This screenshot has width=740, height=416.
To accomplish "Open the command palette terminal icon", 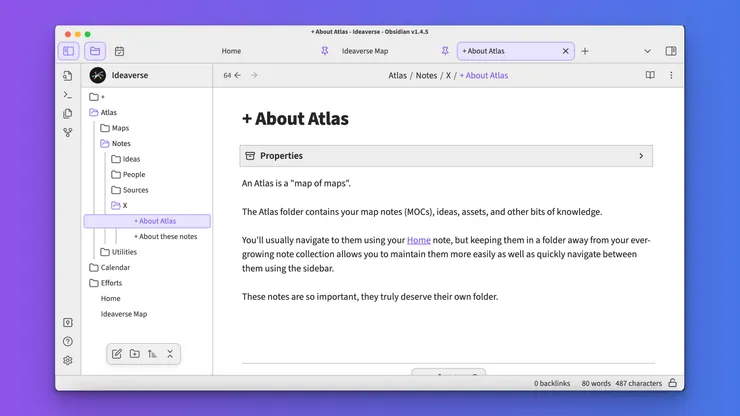I will [x=68, y=94].
